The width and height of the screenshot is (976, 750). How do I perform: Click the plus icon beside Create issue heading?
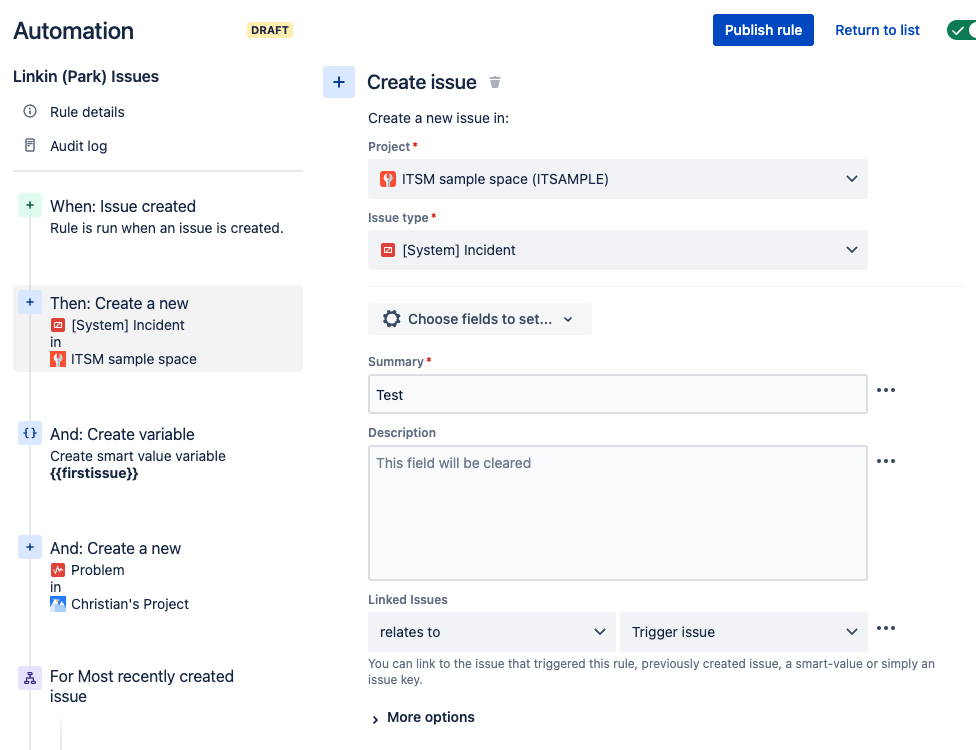coord(338,81)
